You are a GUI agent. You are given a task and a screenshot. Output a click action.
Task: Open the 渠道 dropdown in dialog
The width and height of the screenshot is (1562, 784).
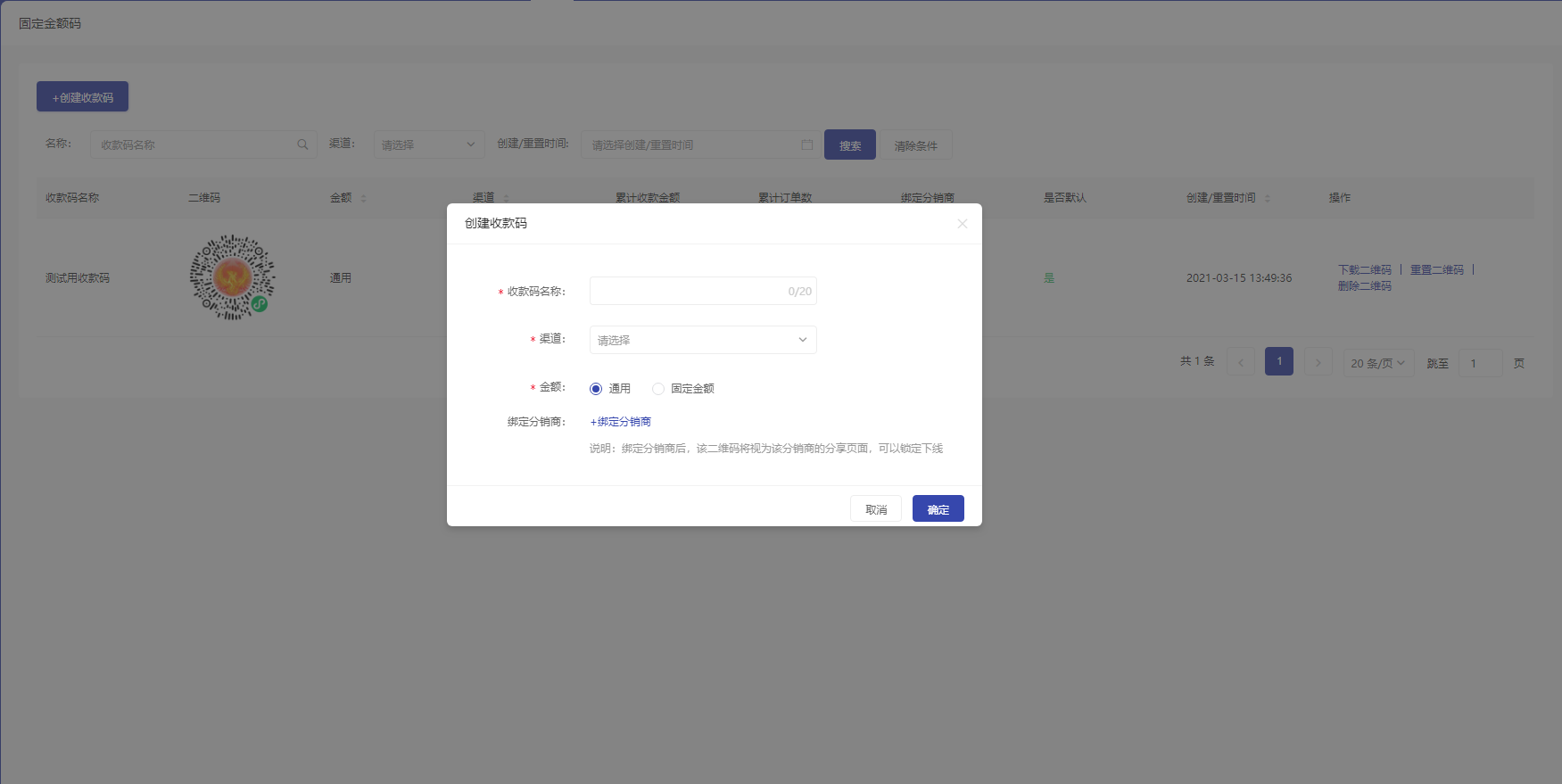[x=703, y=340]
